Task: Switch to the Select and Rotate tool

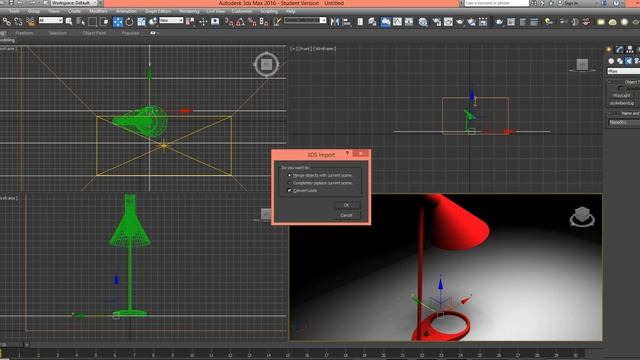Action: click(x=129, y=22)
